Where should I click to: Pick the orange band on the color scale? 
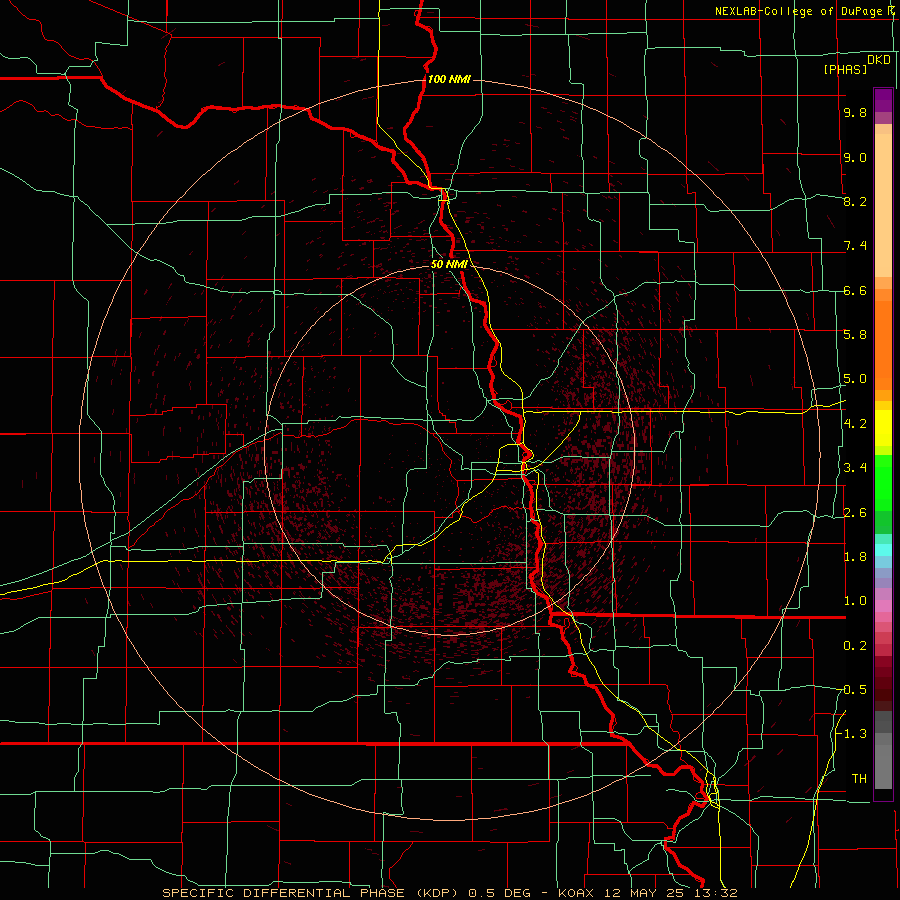click(883, 345)
